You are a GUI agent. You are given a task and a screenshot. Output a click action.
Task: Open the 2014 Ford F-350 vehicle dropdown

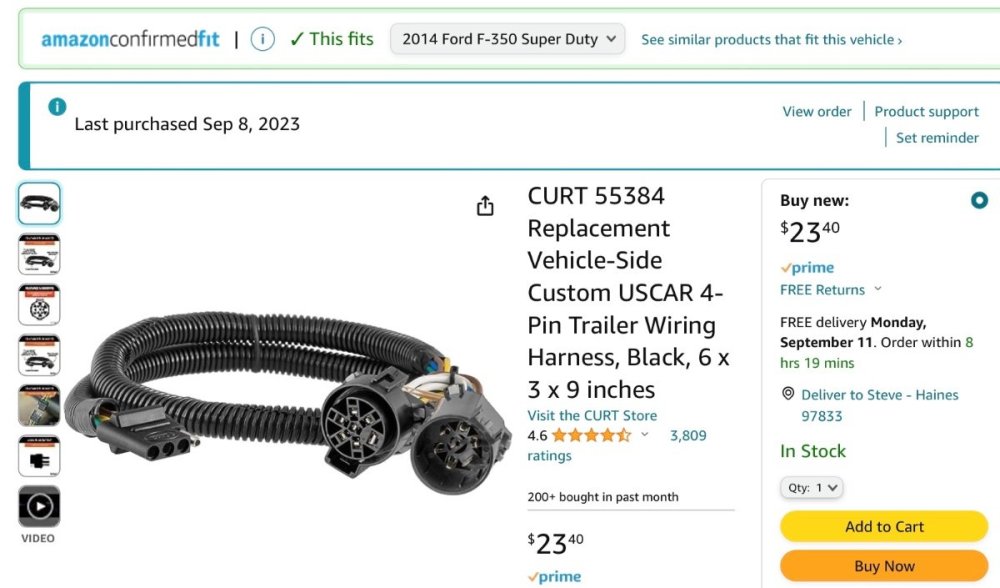[507, 39]
